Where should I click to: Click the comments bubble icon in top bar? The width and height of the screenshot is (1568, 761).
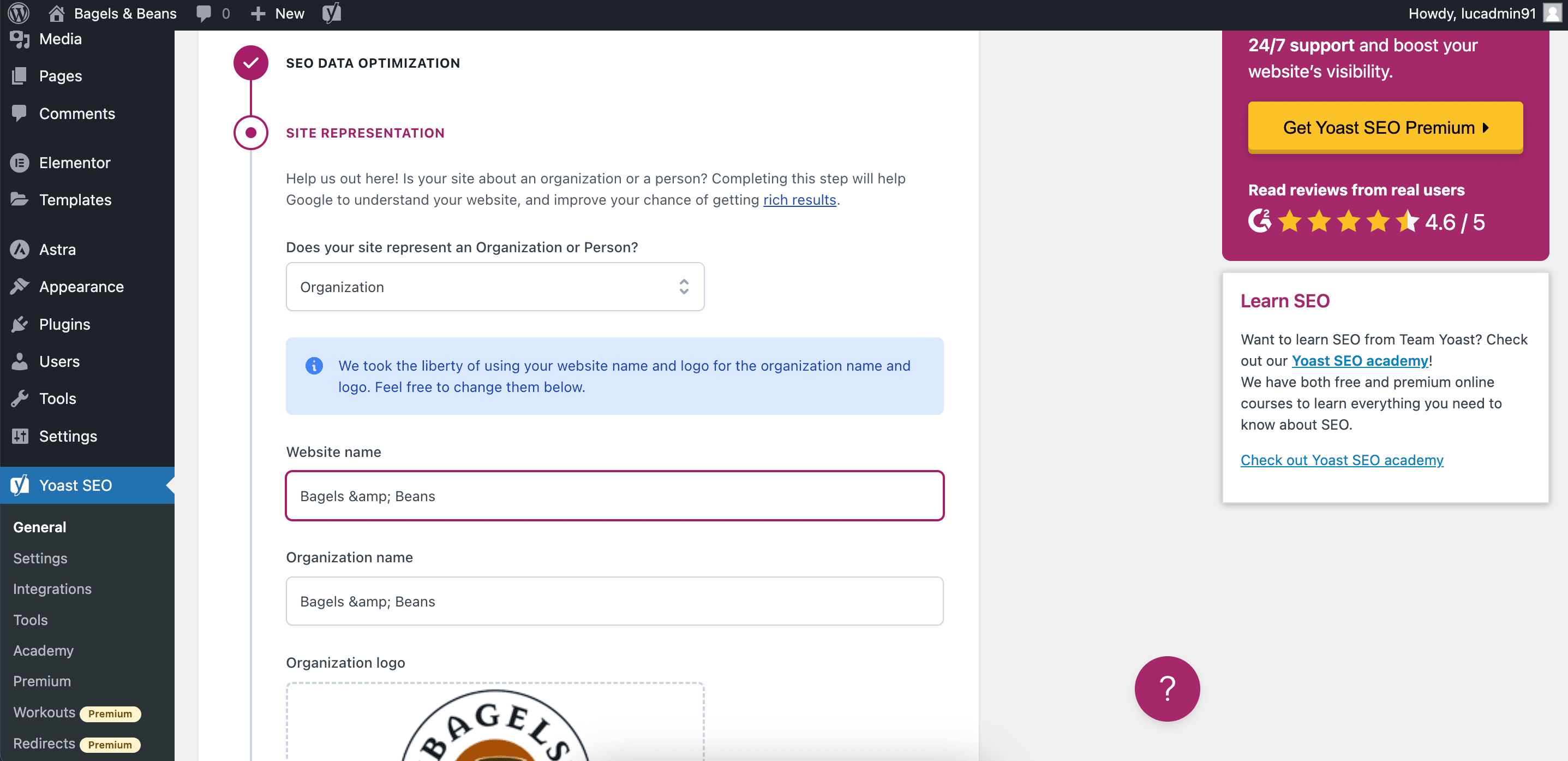204,13
